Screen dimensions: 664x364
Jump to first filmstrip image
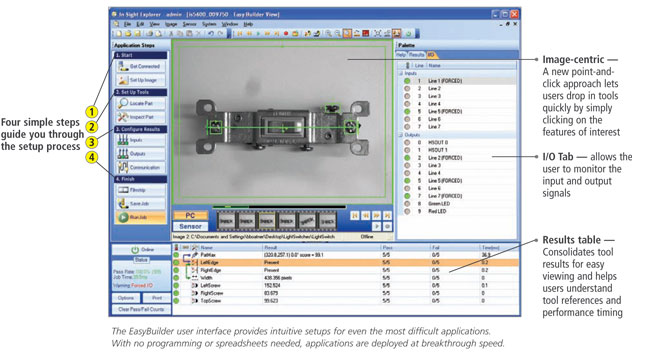pos(354,215)
